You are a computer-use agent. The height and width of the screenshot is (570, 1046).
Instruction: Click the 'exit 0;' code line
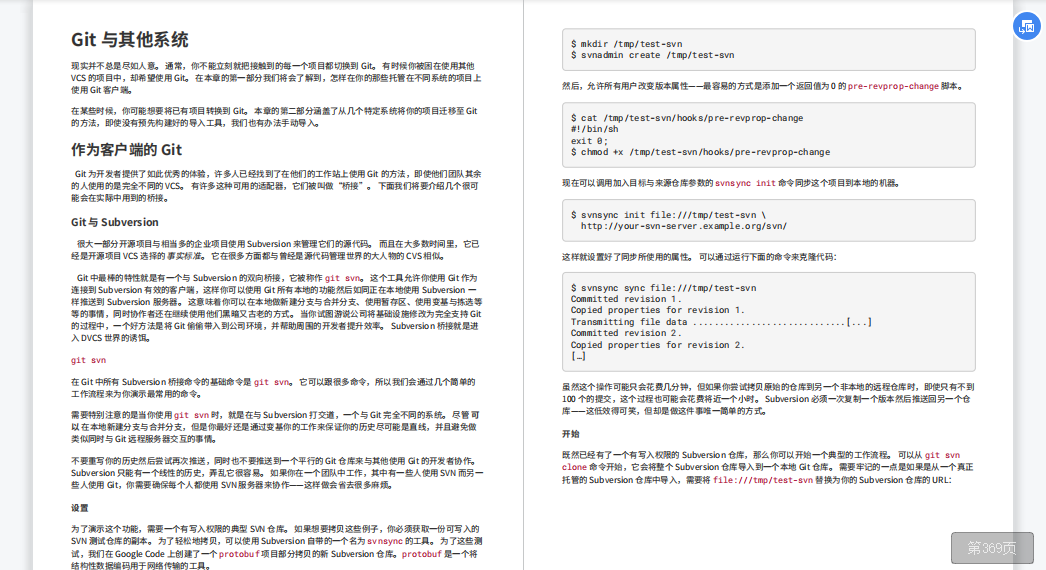[589, 141]
